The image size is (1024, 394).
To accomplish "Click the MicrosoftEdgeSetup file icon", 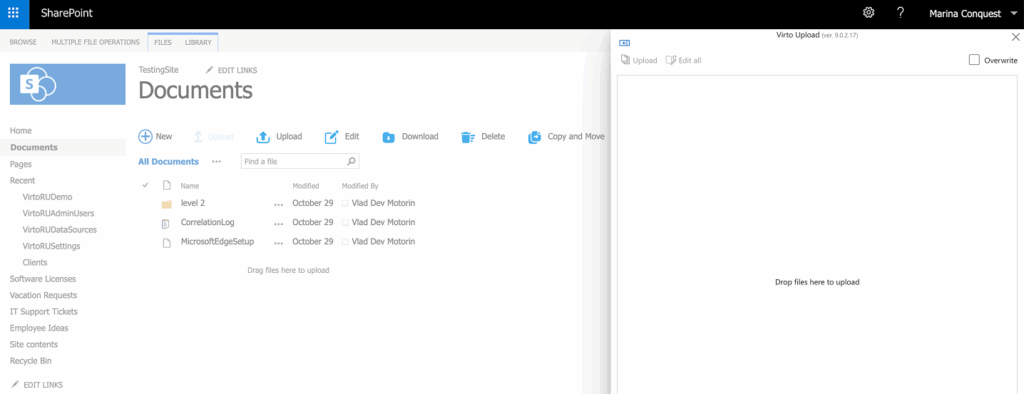I will click(x=166, y=242).
